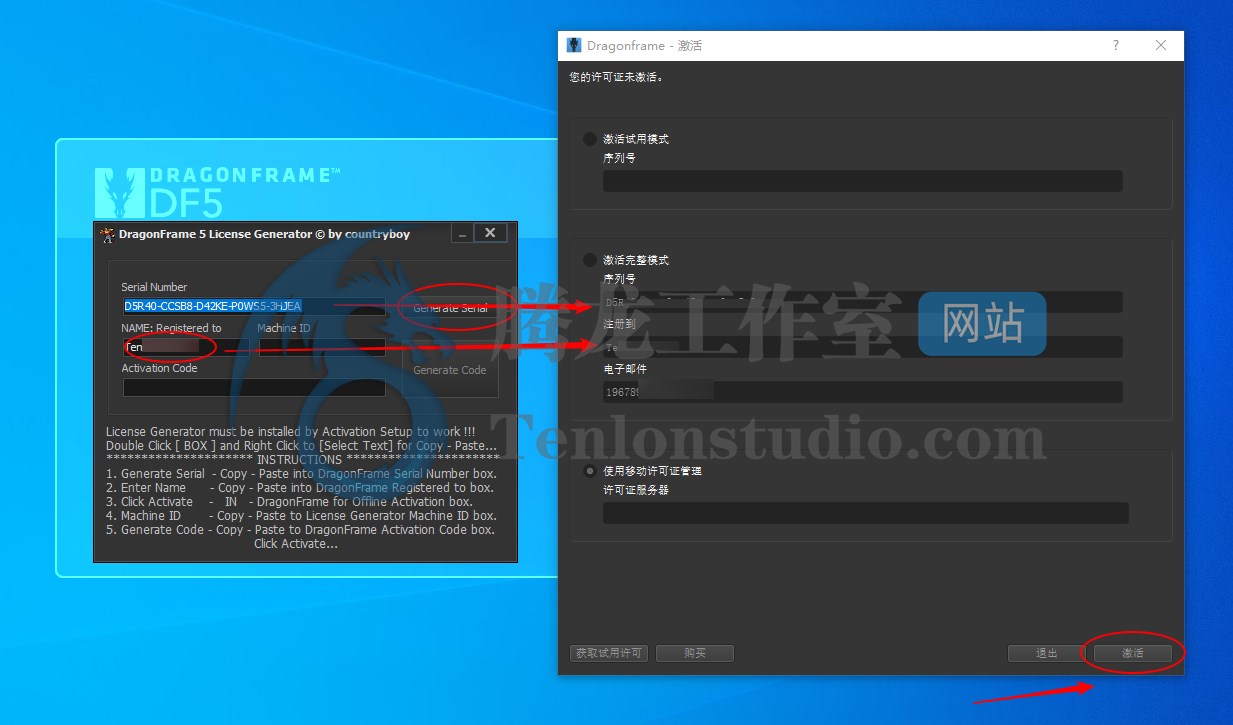Select the 激活完整模式 radio option

(590, 260)
